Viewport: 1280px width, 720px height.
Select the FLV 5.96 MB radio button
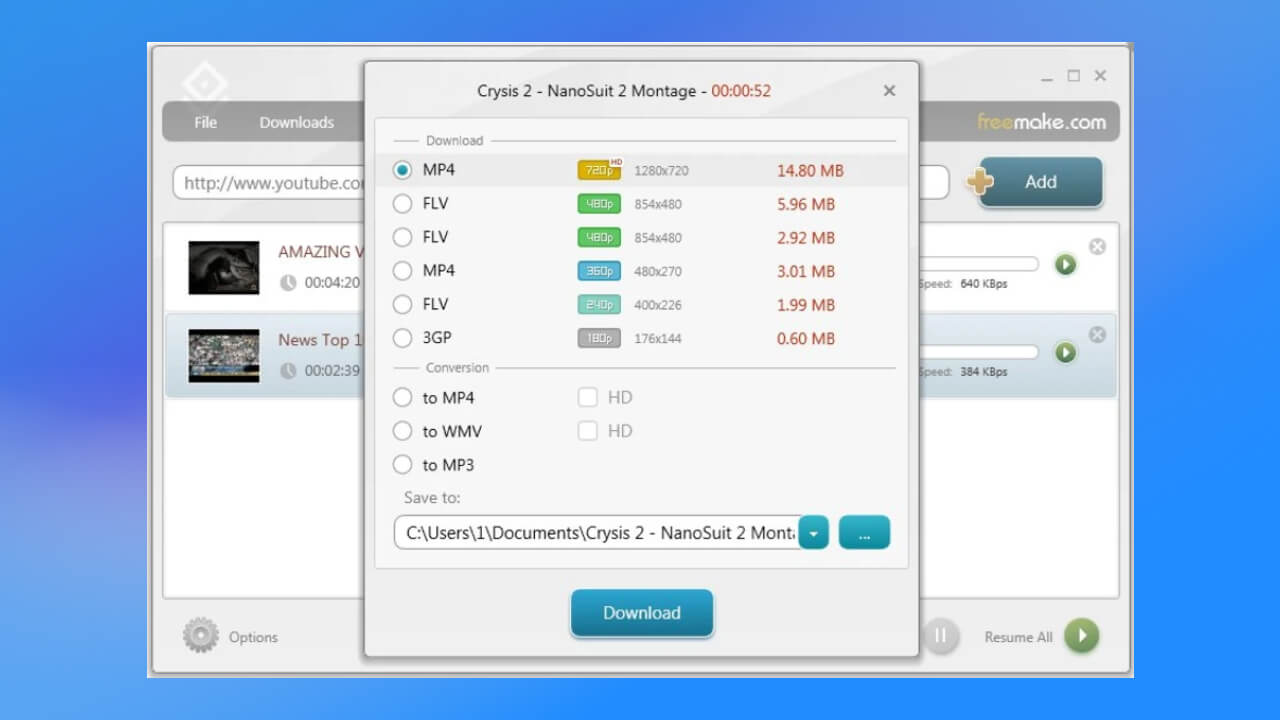[x=402, y=204]
